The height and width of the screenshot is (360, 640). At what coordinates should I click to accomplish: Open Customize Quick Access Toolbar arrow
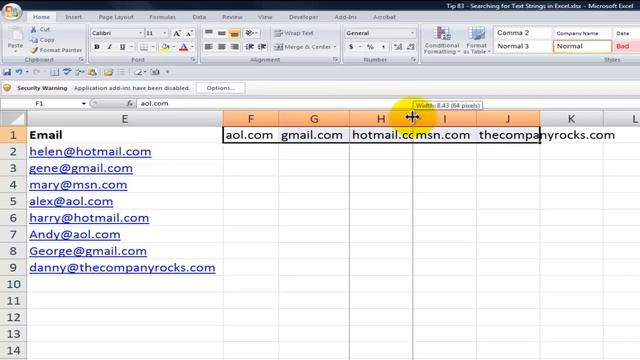point(167,72)
